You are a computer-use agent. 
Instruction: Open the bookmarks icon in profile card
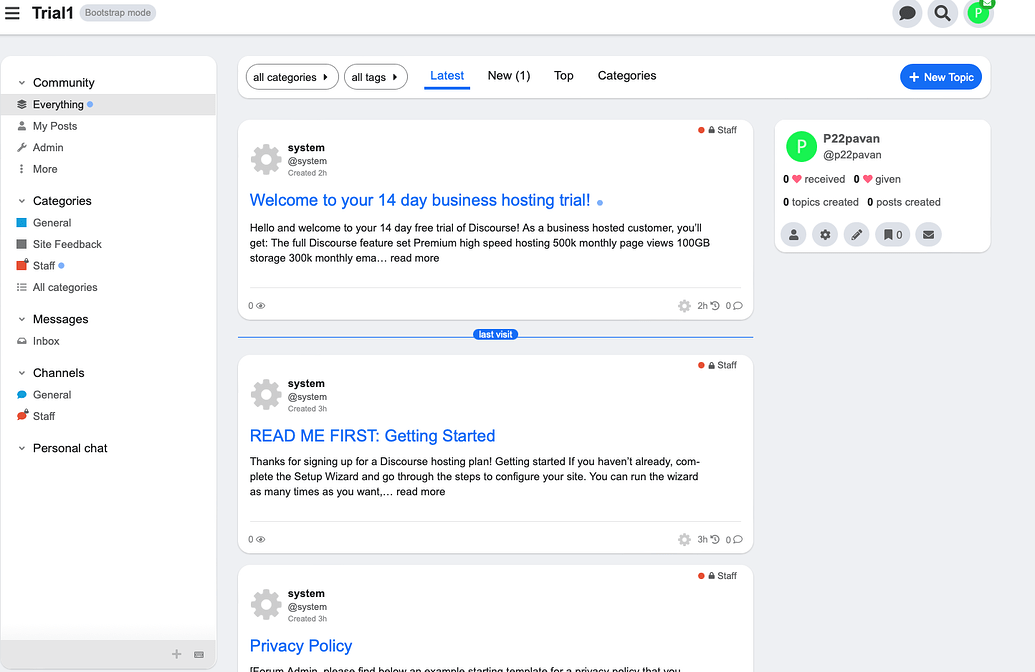[892, 235]
